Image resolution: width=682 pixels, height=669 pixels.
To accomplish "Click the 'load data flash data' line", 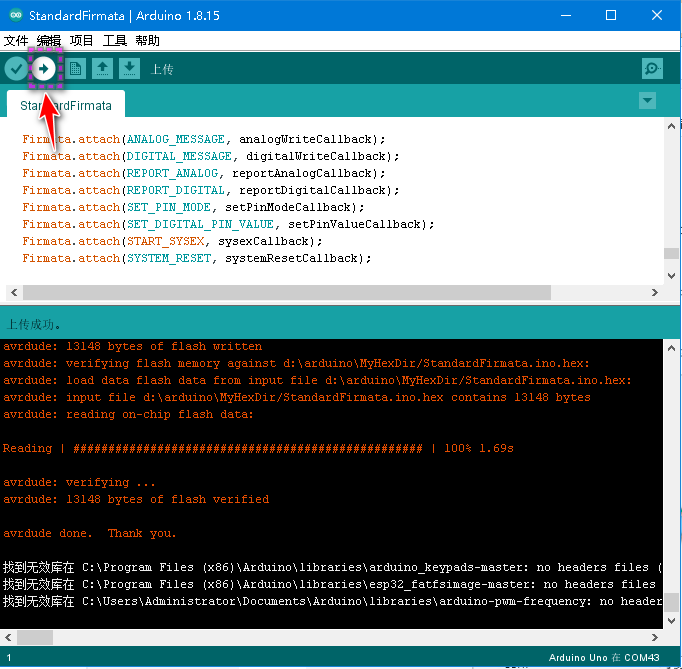I will (x=317, y=381).
